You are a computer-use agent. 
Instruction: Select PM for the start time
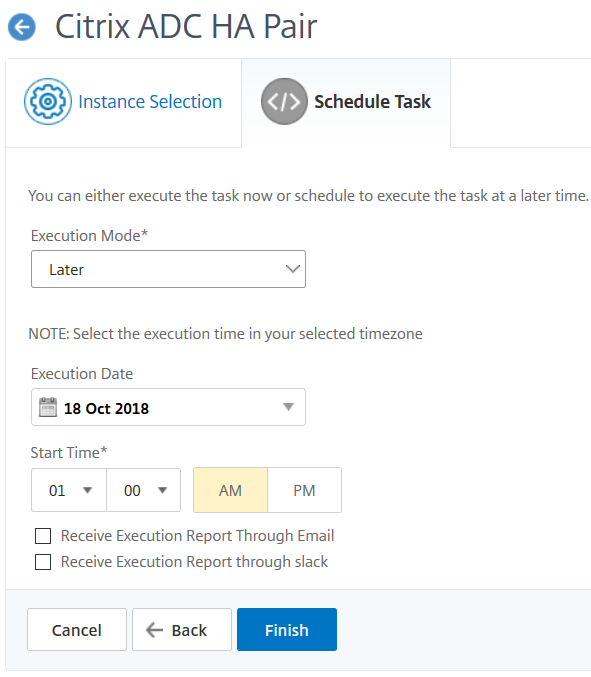coord(304,490)
